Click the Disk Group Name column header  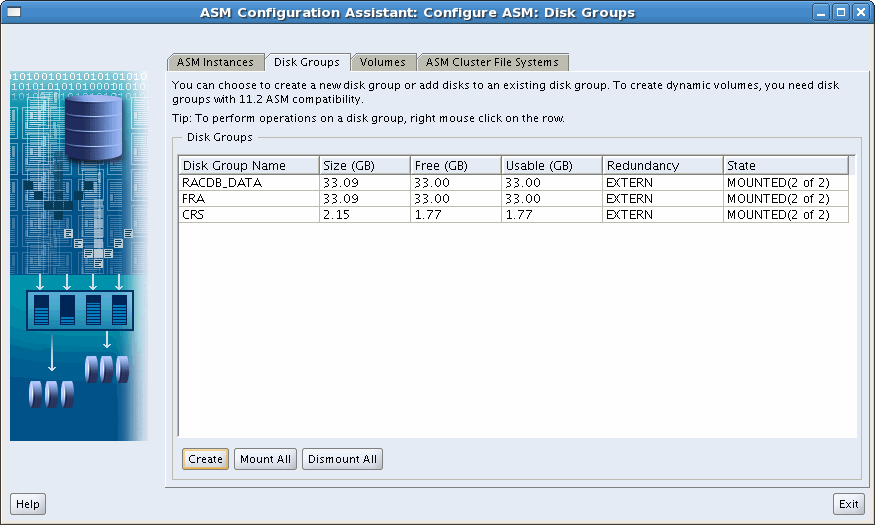click(248, 165)
